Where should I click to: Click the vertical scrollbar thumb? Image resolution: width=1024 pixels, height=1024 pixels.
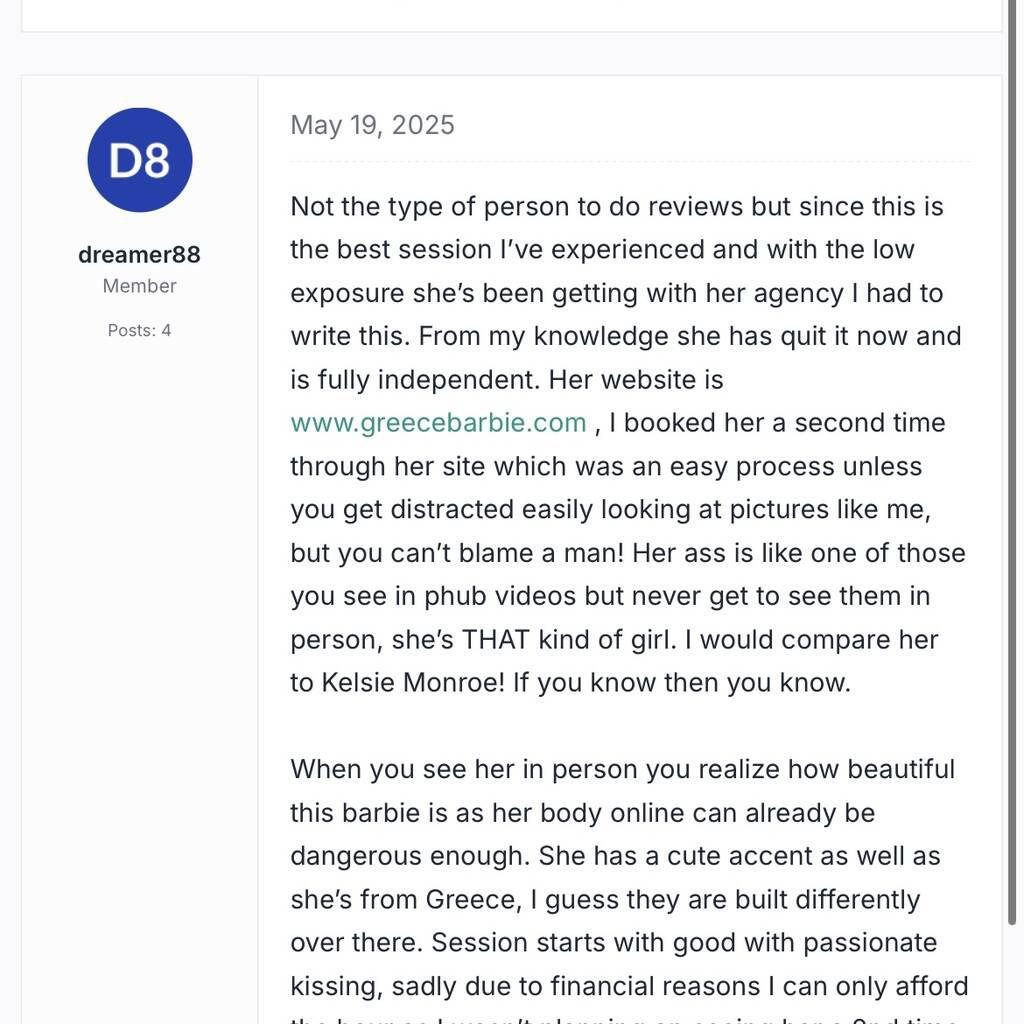coord(1012,450)
